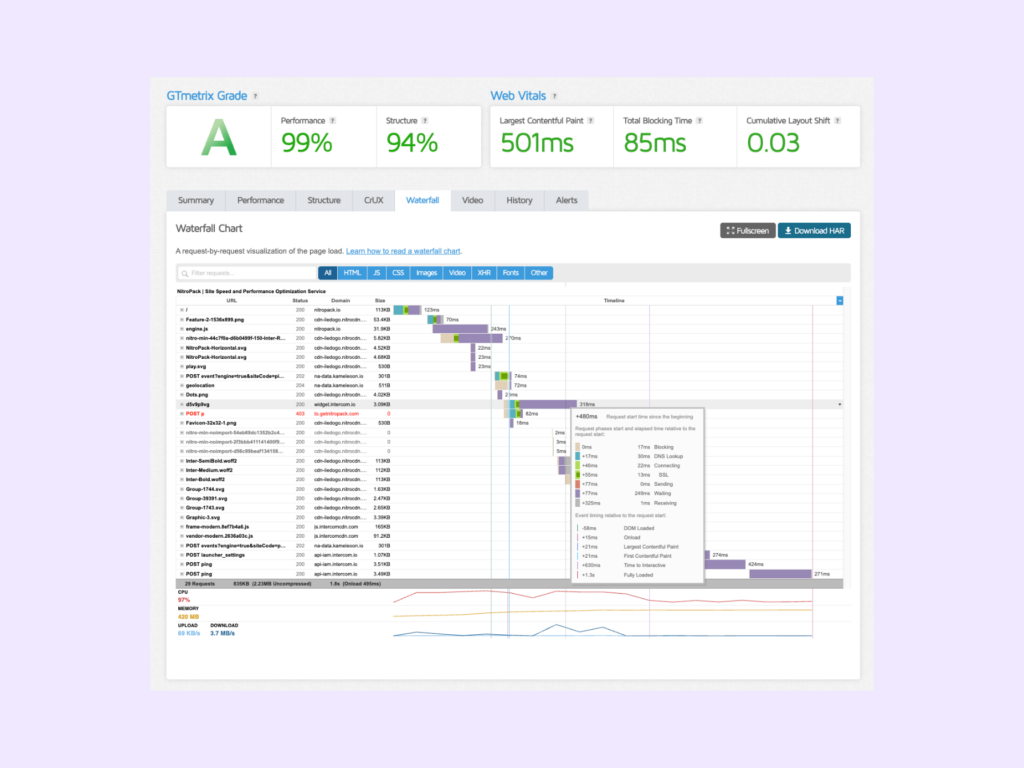Click the Group-39391.svg row name
The height and width of the screenshot is (768, 1024).
[x=206, y=498]
